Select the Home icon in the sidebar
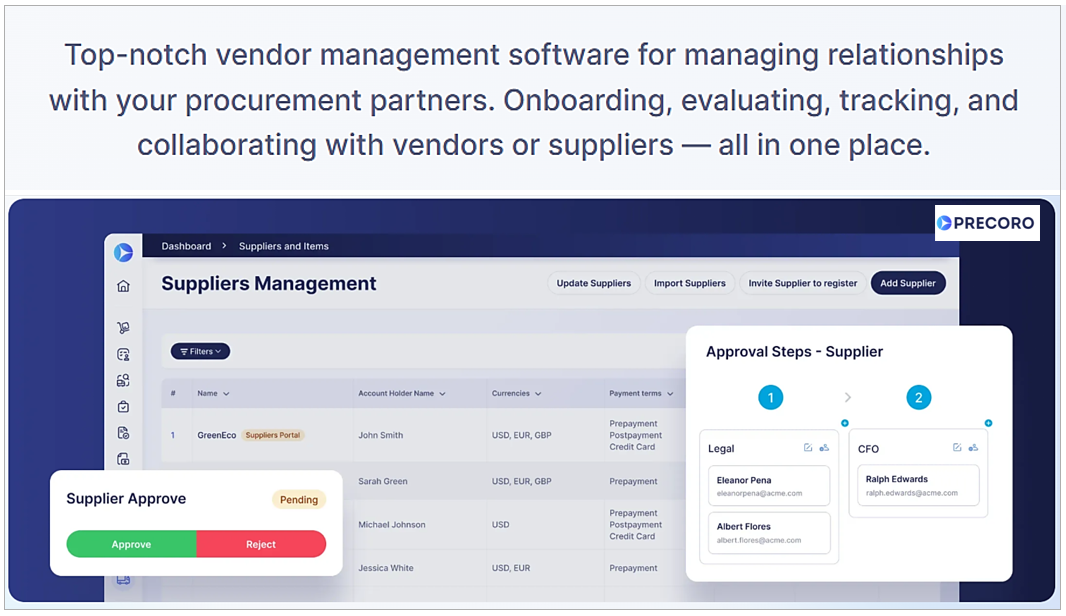Image resolution: width=1066 pixels, height=616 pixels. 122,284
